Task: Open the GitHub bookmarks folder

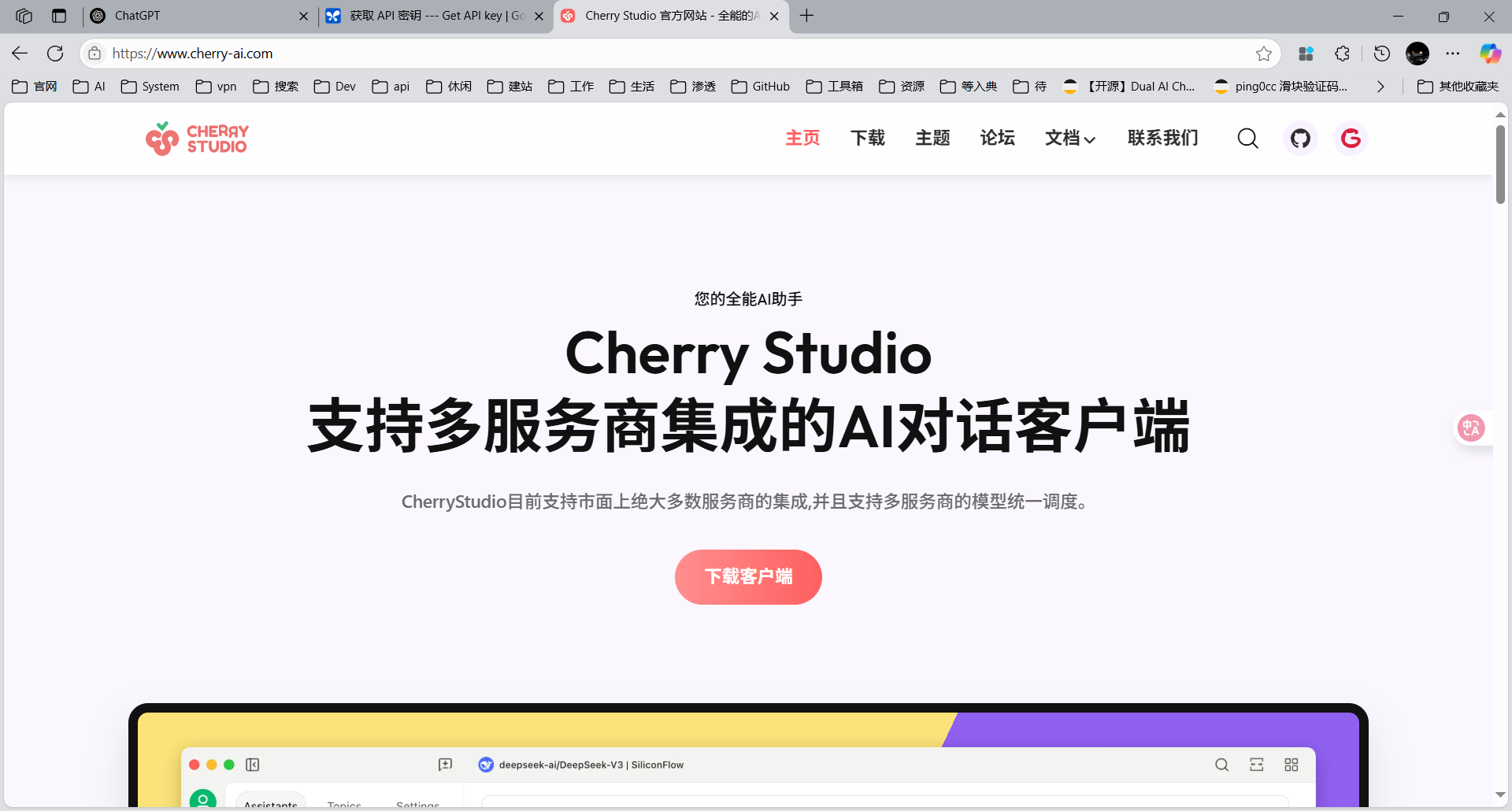Action: (x=761, y=87)
